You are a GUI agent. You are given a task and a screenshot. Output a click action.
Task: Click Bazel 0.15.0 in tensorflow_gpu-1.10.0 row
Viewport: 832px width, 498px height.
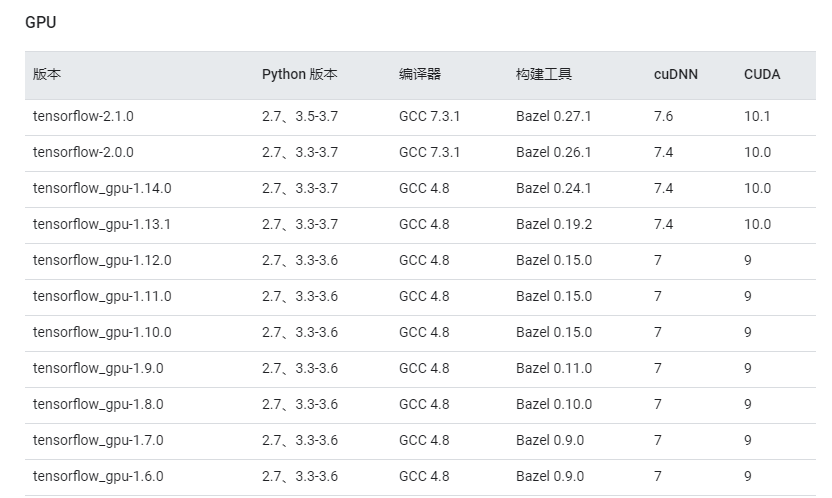click(x=553, y=333)
